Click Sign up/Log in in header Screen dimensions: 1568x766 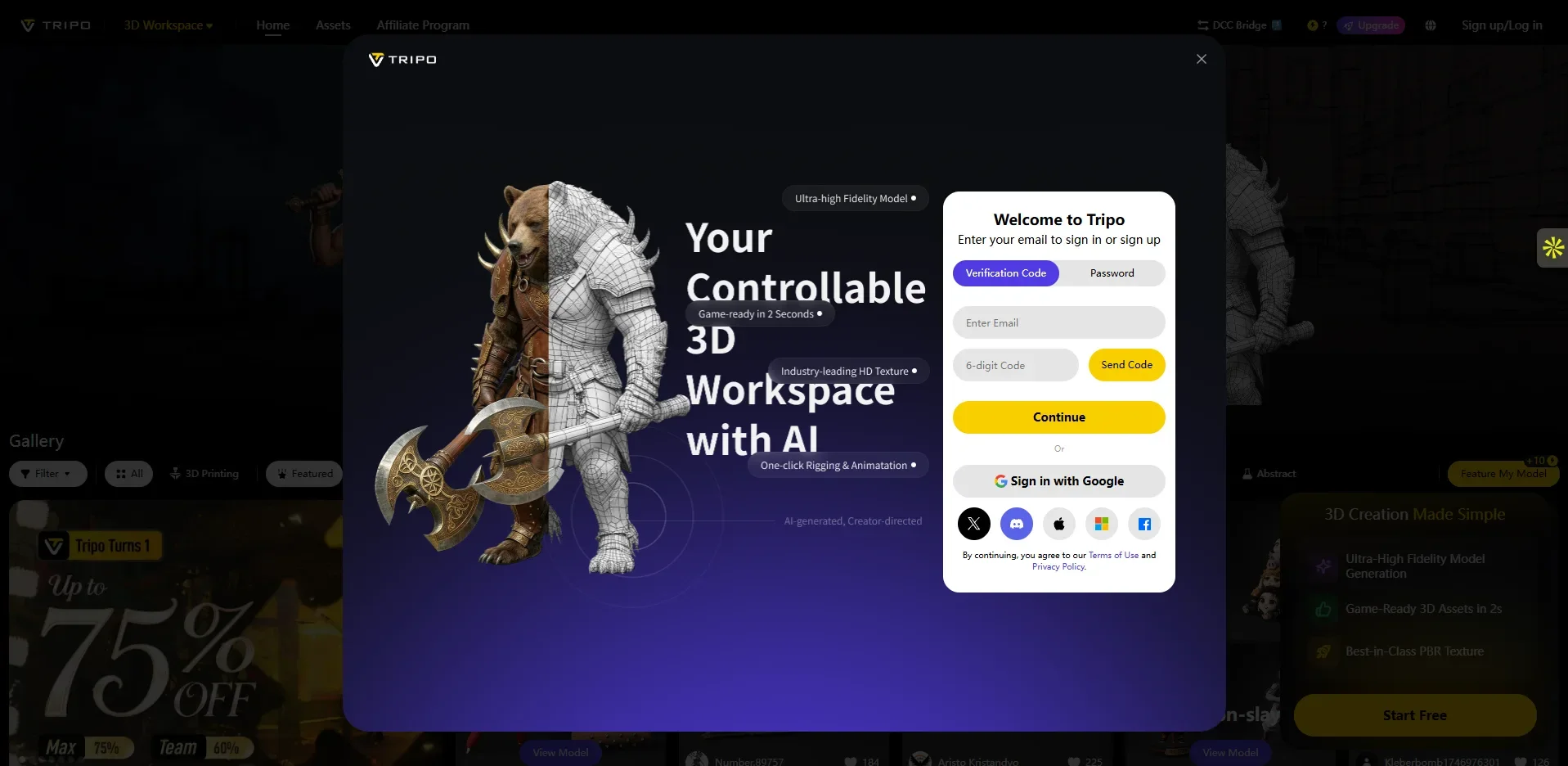click(x=1502, y=25)
